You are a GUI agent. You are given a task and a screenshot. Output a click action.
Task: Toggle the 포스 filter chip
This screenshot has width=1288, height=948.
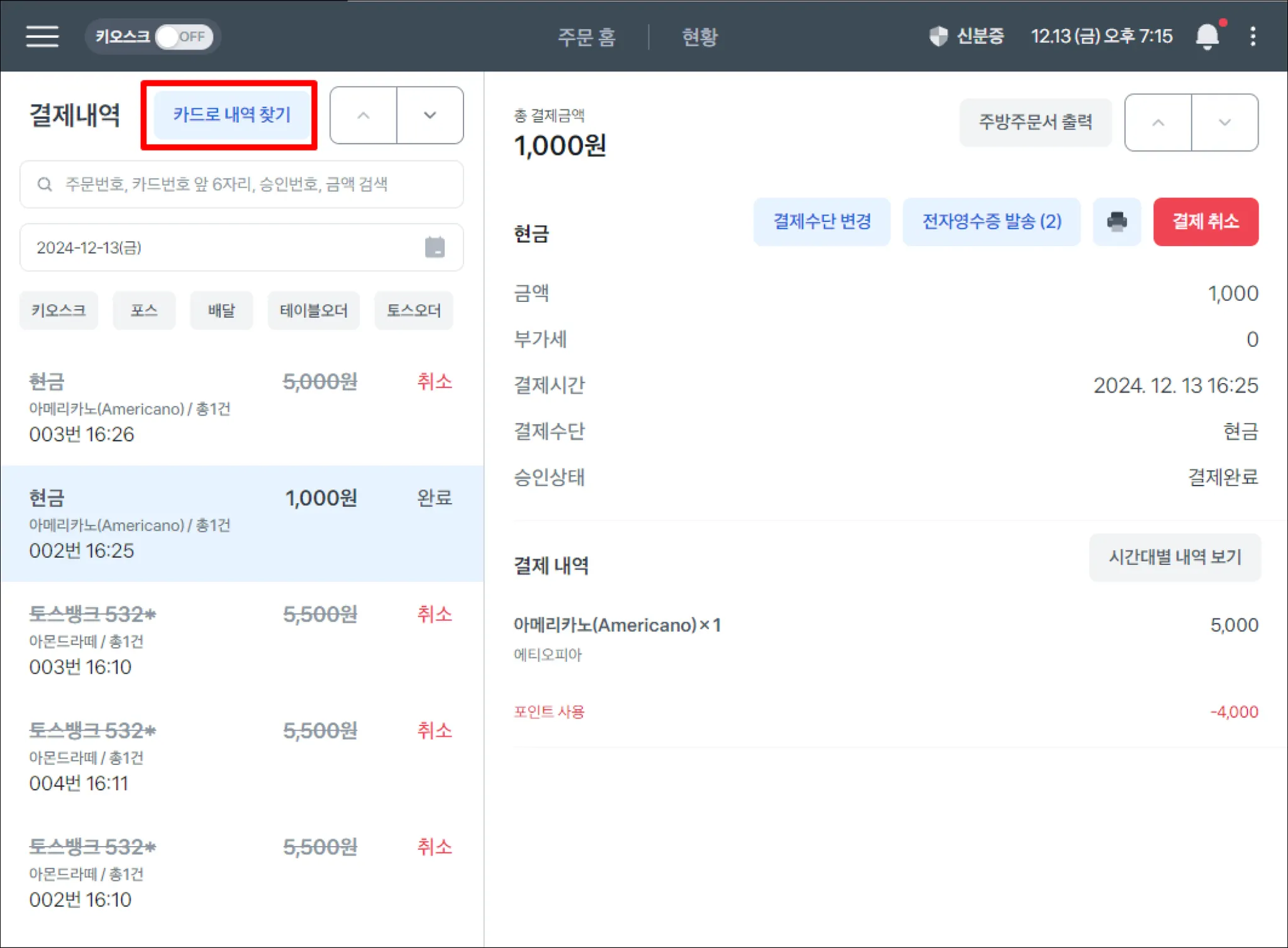[144, 310]
